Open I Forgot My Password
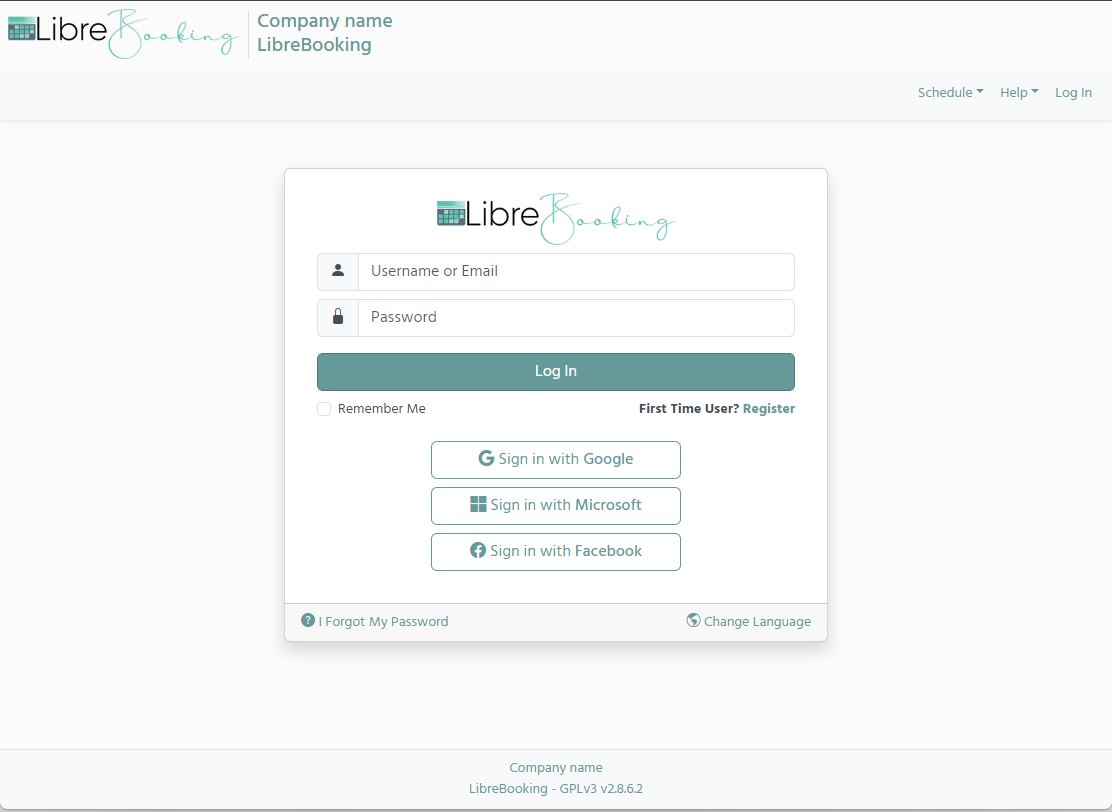Viewport: 1112px width, 812px height. [x=382, y=621]
